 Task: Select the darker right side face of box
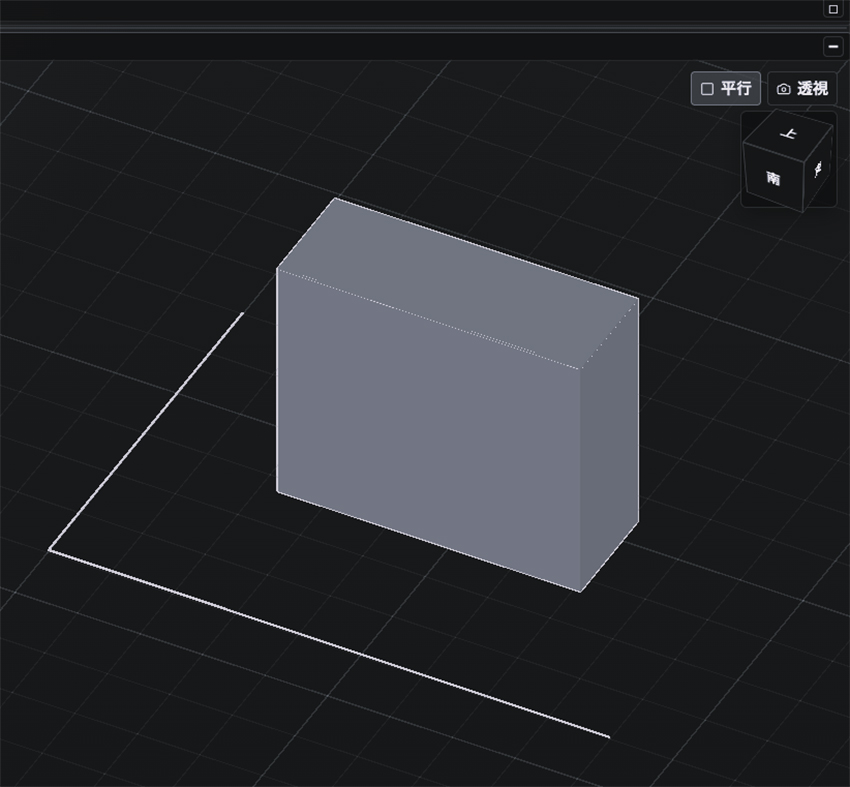(609, 444)
